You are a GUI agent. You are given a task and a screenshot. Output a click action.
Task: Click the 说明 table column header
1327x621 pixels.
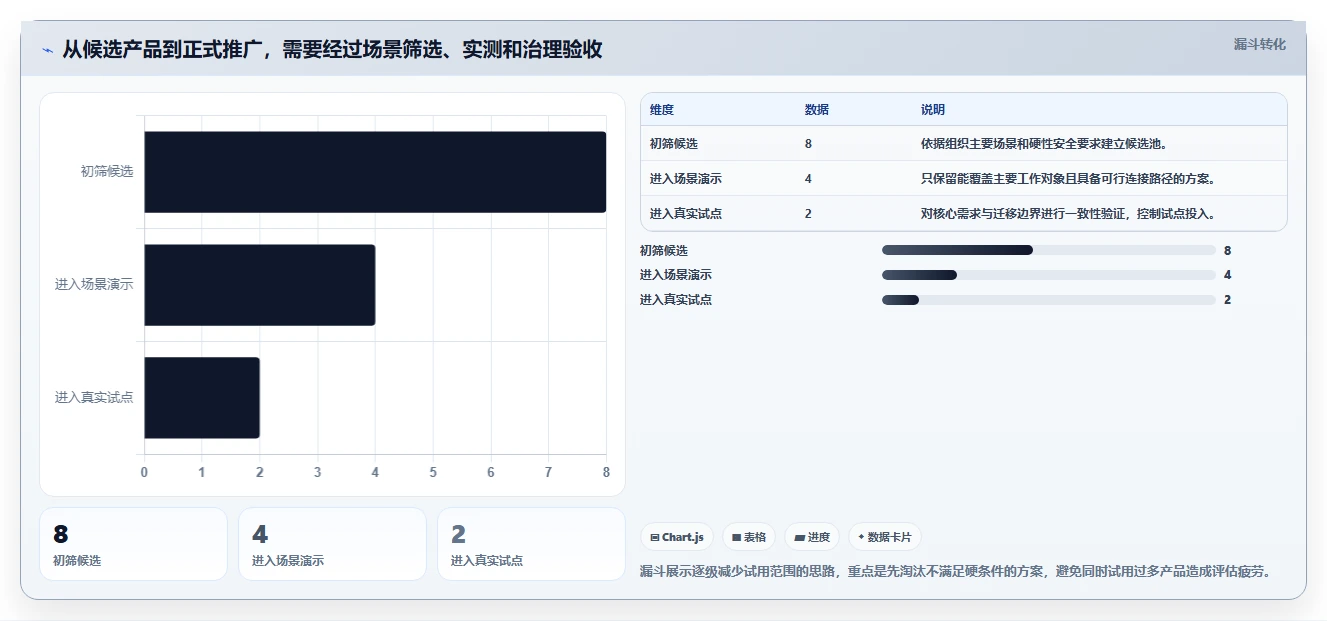click(x=933, y=110)
